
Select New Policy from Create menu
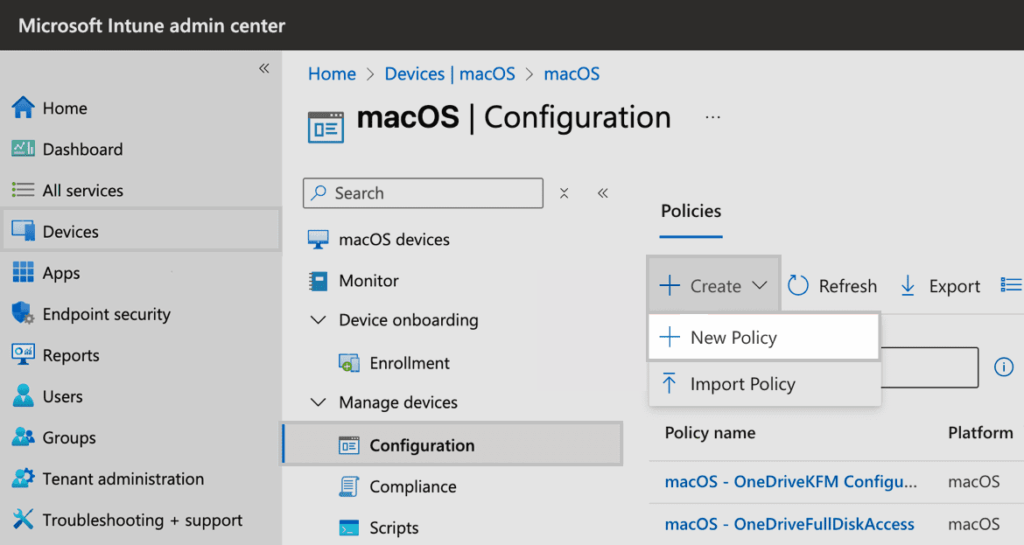[x=733, y=338]
